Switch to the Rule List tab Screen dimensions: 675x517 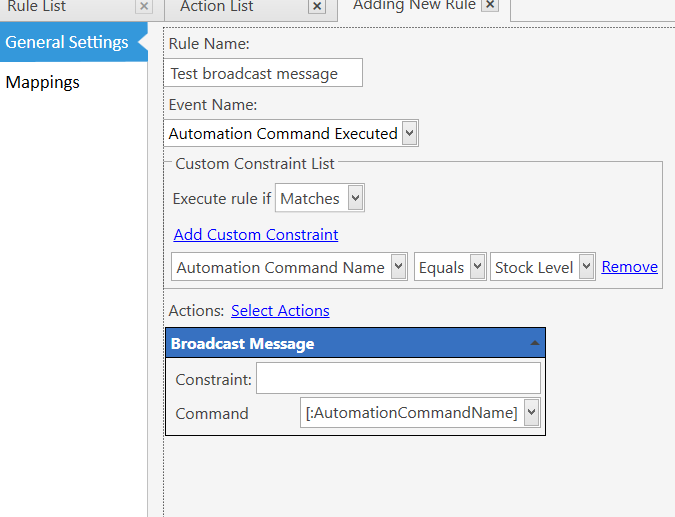pos(37,6)
